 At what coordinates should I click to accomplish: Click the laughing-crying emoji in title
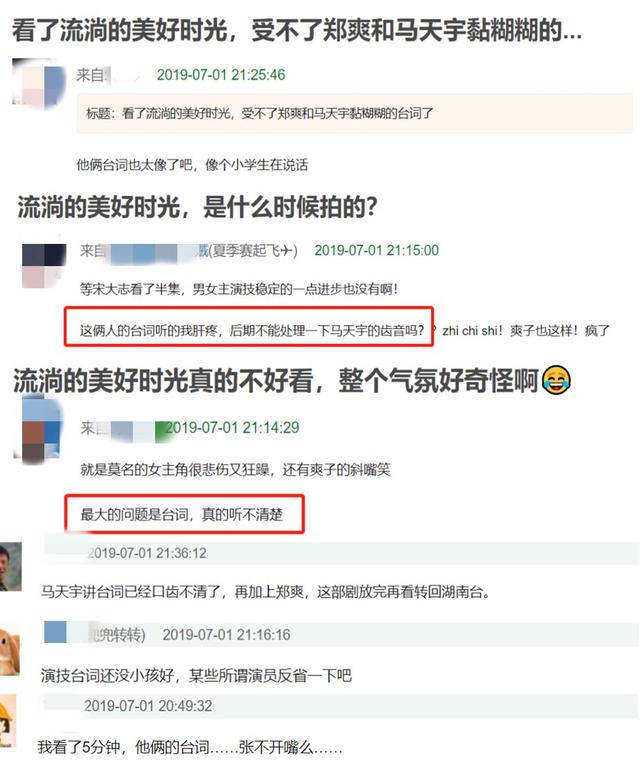[x=556, y=380]
